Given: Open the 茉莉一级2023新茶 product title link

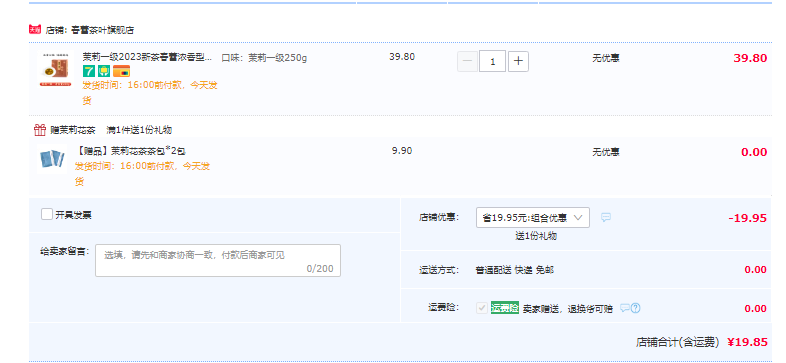Looking at the screenshot, I should 147,58.
